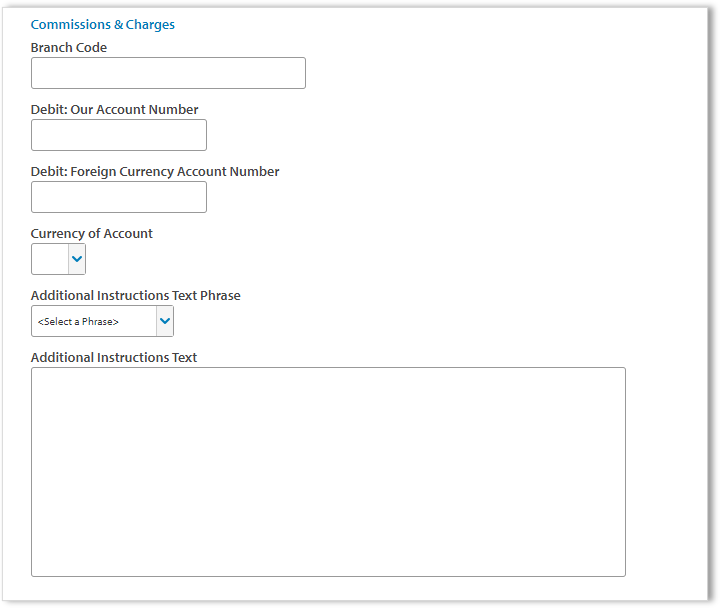Click the Foreign Currency Account Number input
The image size is (720, 608).
[x=118, y=197]
